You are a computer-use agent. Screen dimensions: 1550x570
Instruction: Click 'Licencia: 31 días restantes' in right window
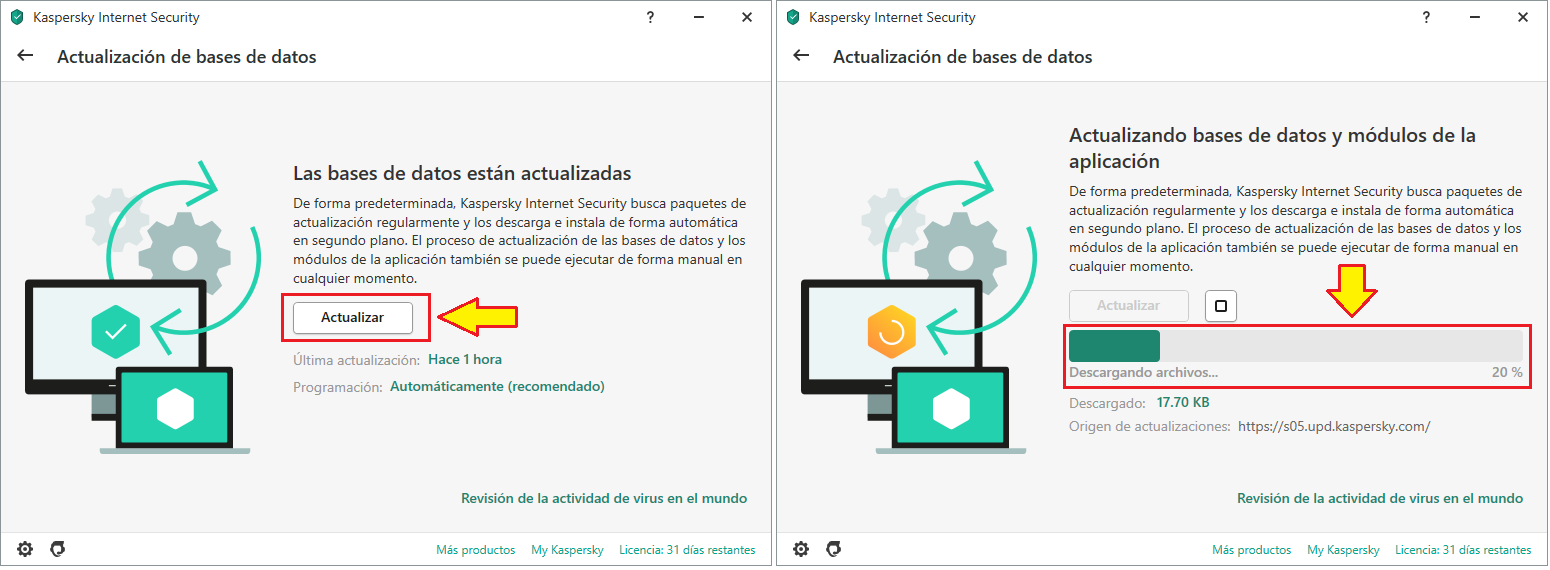[1463, 550]
